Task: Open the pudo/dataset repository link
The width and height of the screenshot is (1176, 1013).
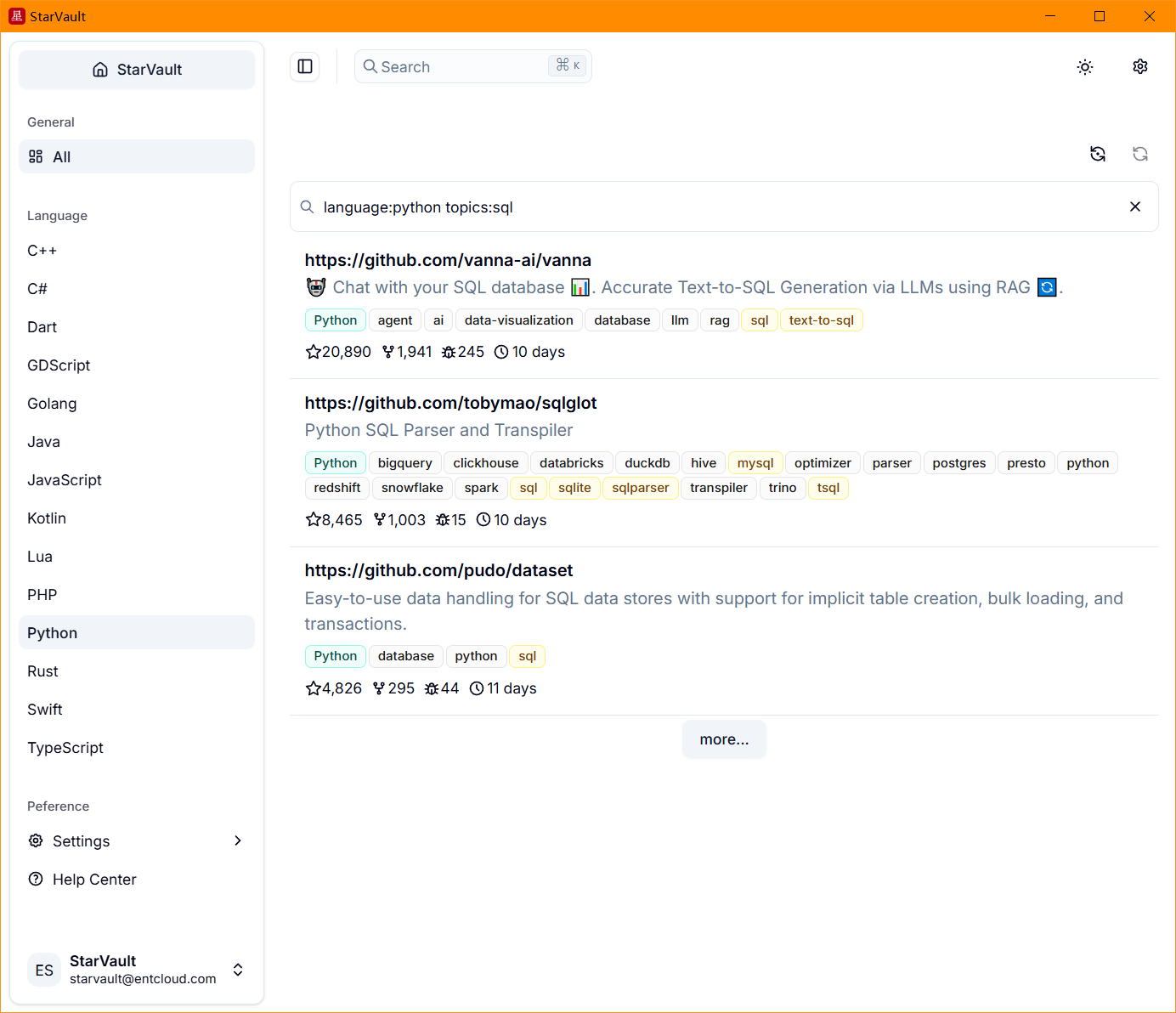Action: [x=438, y=570]
